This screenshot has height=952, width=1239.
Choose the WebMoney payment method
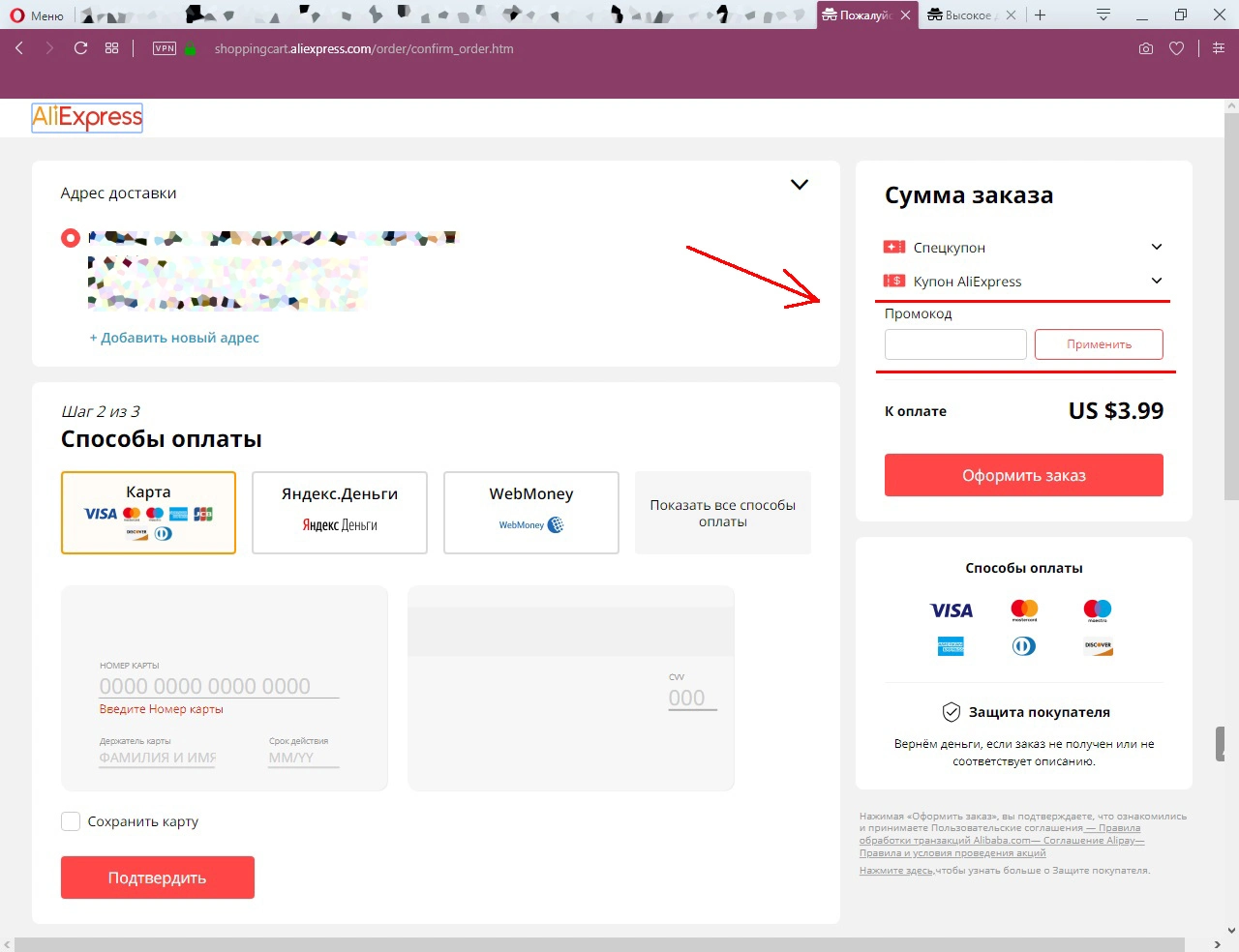[531, 513]
